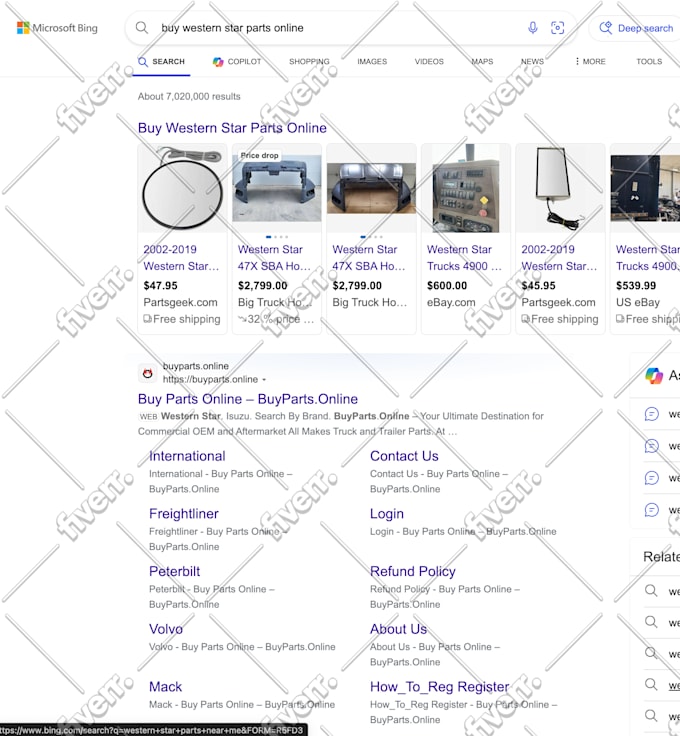Screen dimensions: 680x736
Task: Click the first chat bubble suggestion icon
Action: pyautogui.click(x=651, y=414)
